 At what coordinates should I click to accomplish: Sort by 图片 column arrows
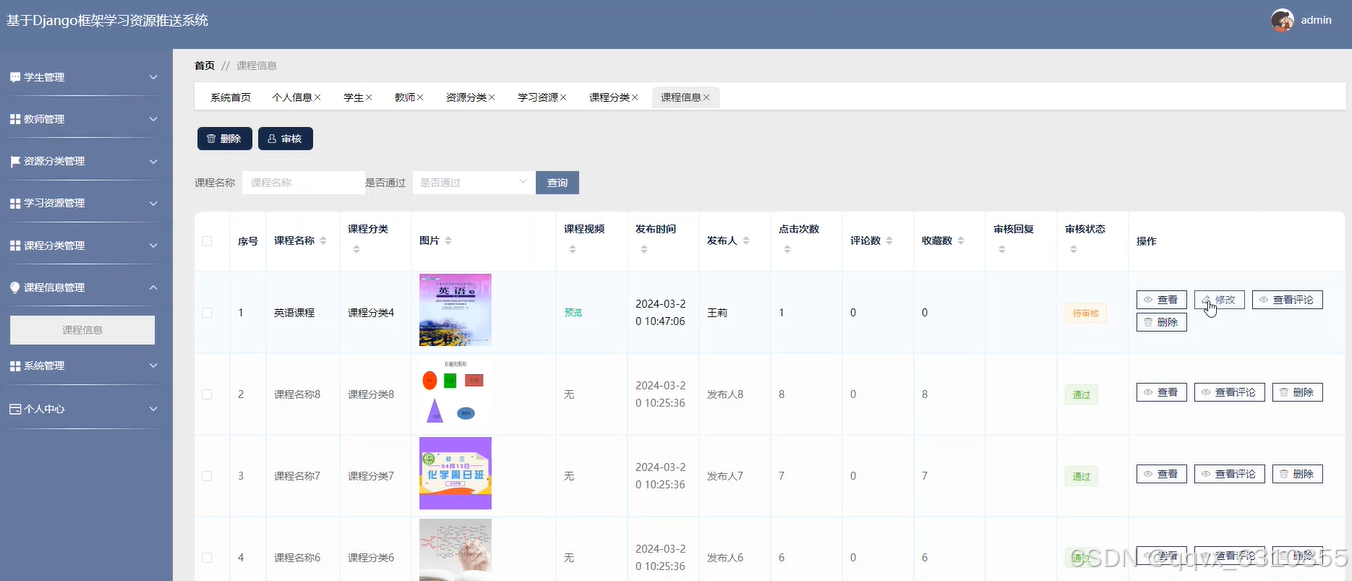click(448, 241)
